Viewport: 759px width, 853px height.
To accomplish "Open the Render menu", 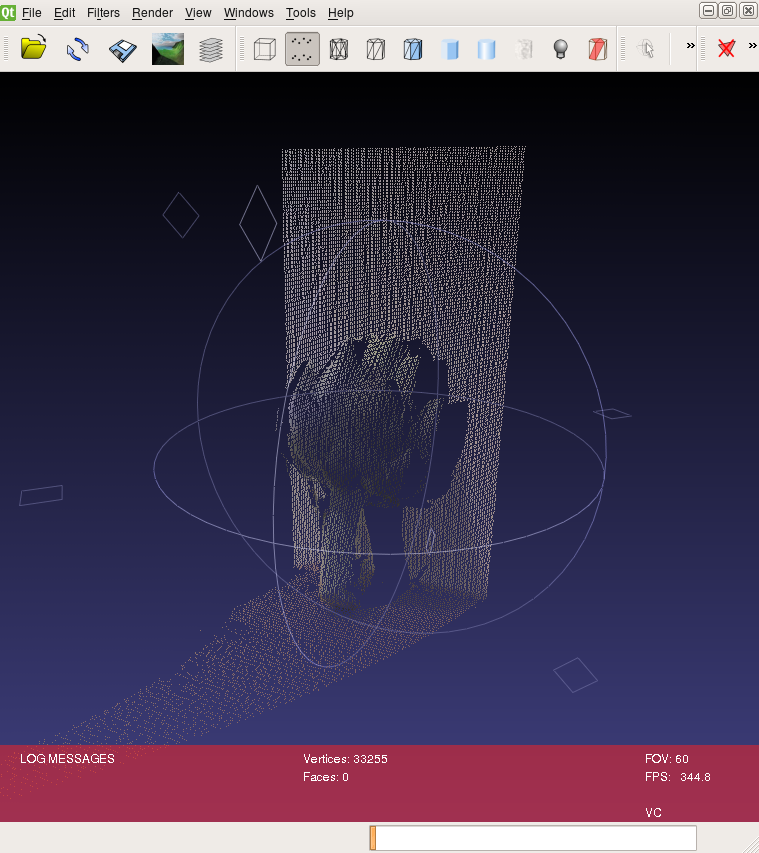I will pos(152,13).
